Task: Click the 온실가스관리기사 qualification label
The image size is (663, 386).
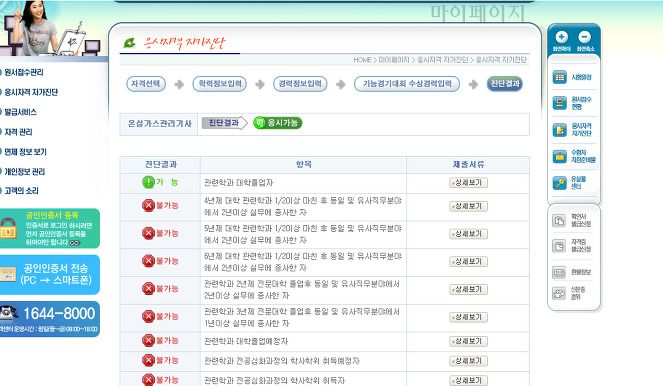Action: tap(159, 123)
